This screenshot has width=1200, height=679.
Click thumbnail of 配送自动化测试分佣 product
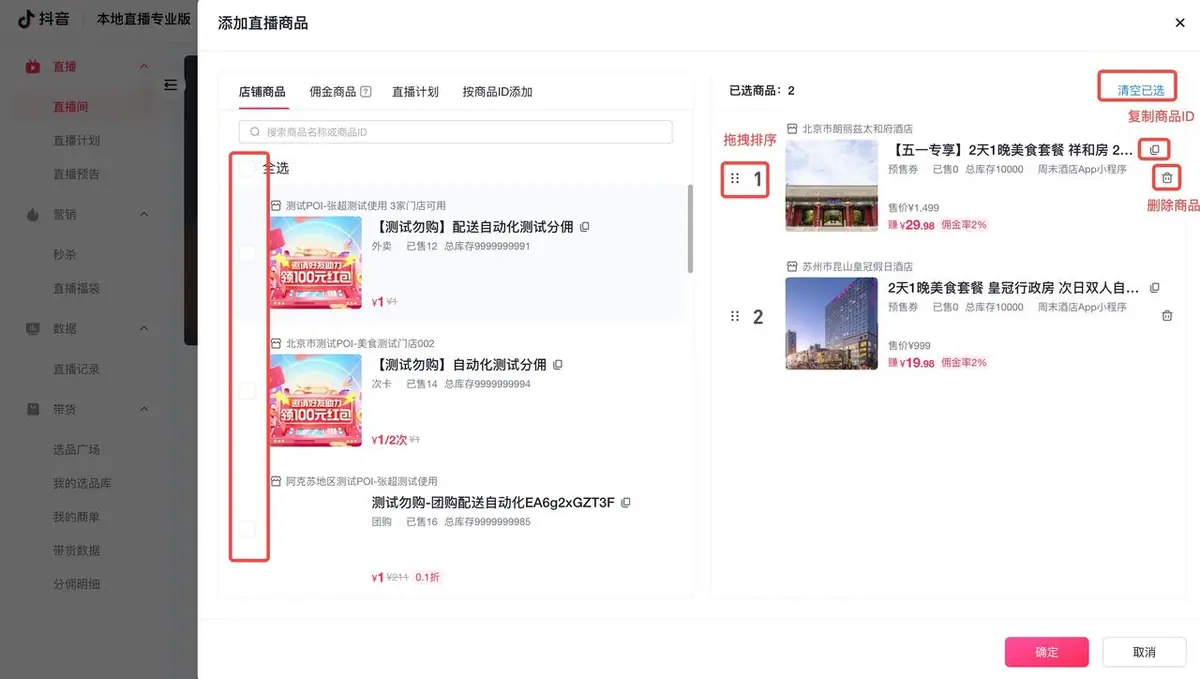click(x=316, y=263)
